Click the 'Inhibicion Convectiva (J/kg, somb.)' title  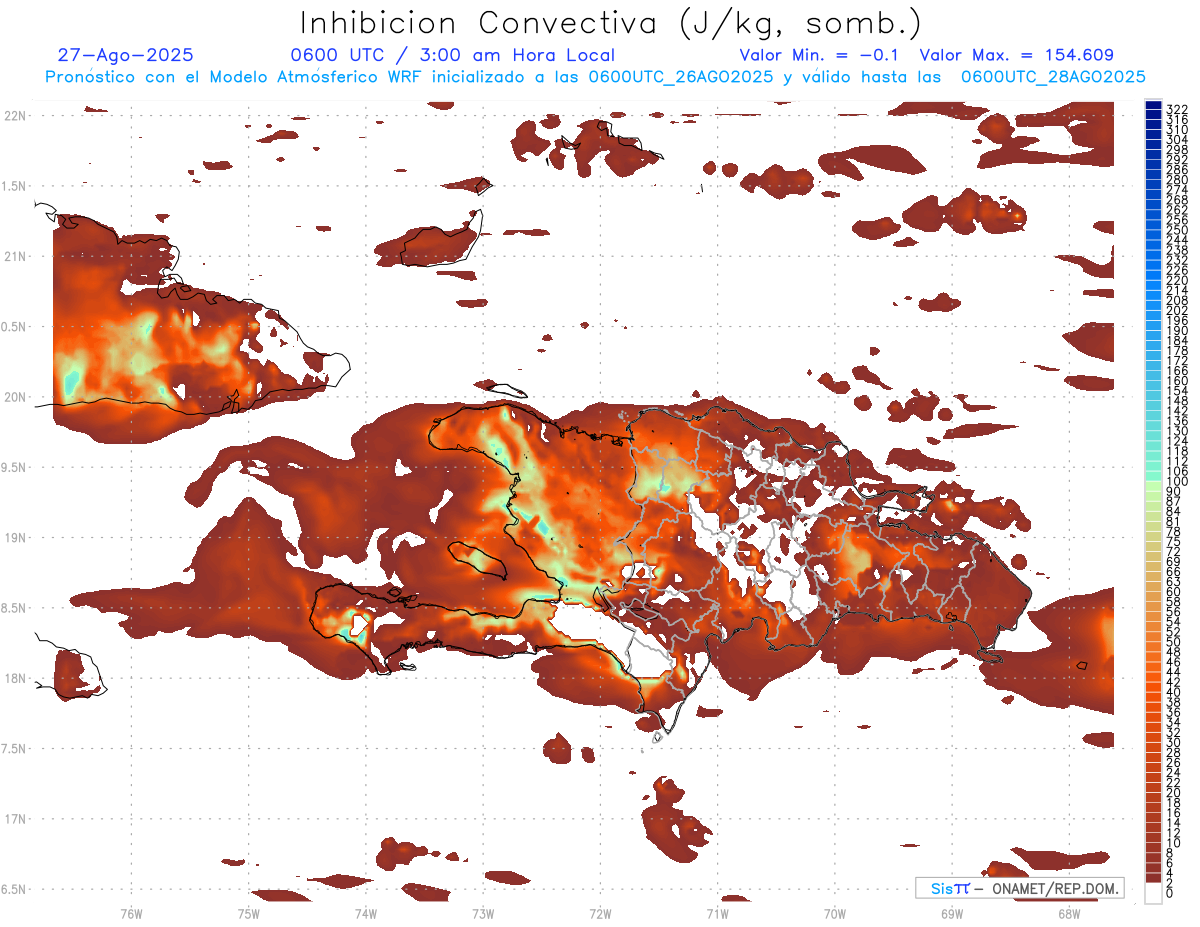click(x=611, y=24)
